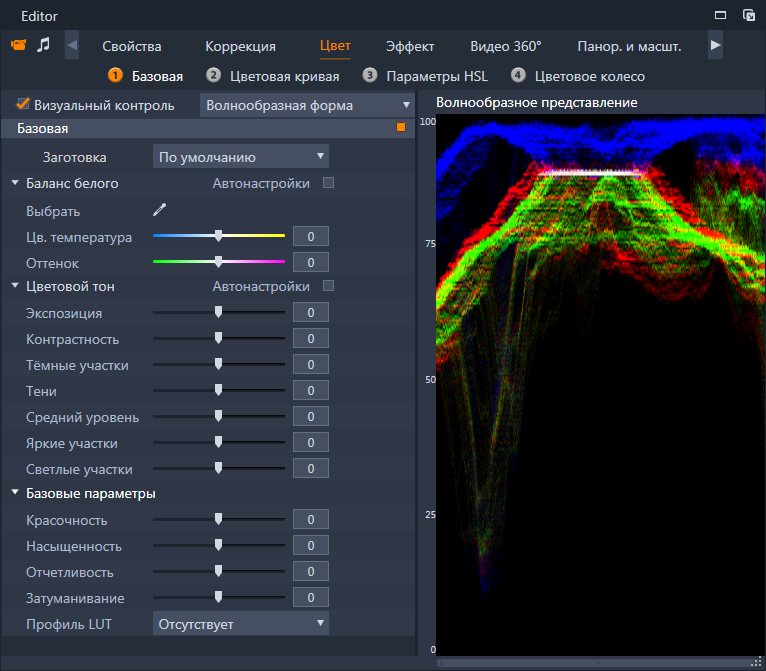Click the audio music note icon

pyautogui.click(x=43, y=45)
